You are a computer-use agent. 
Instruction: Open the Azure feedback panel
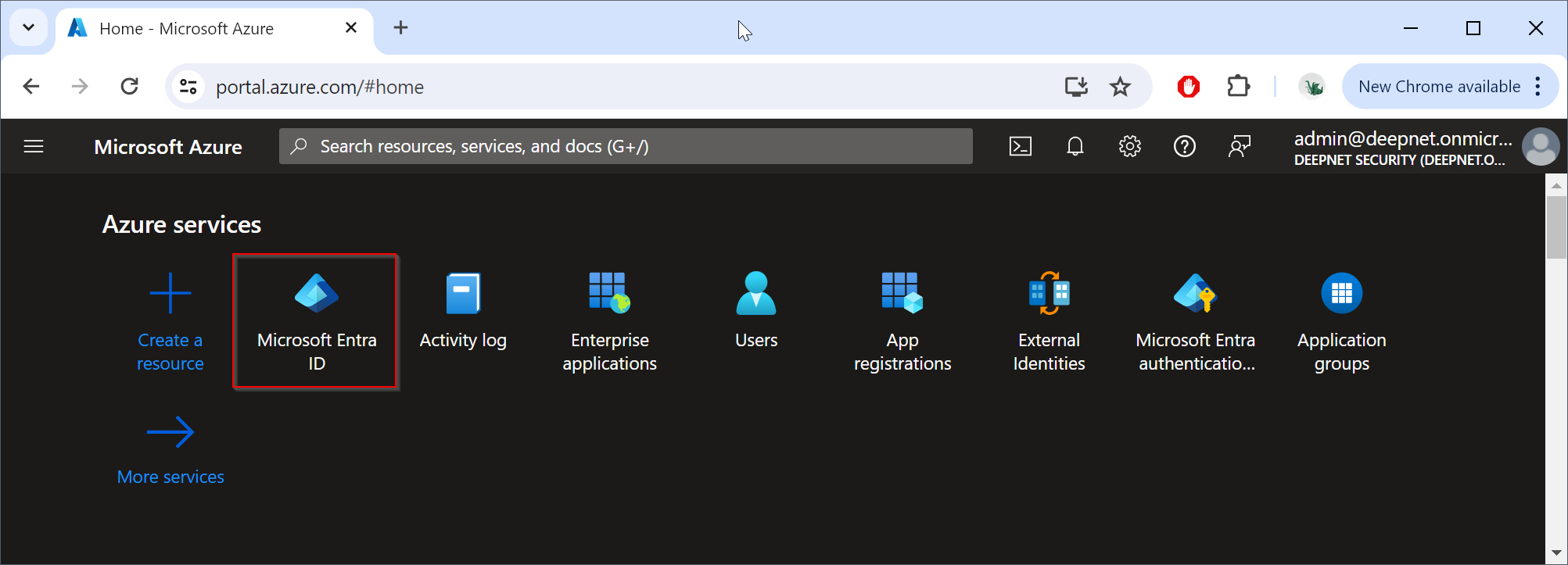1240,146
